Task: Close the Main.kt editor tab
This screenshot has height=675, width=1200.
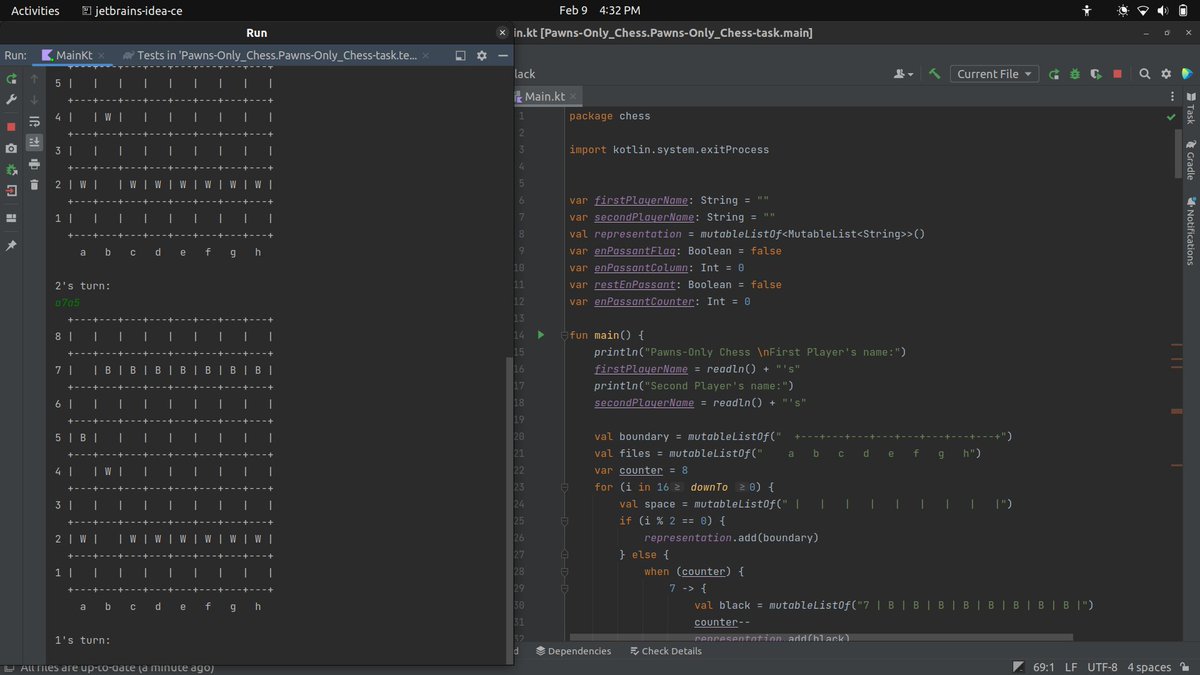Action: tap(574, 97)
